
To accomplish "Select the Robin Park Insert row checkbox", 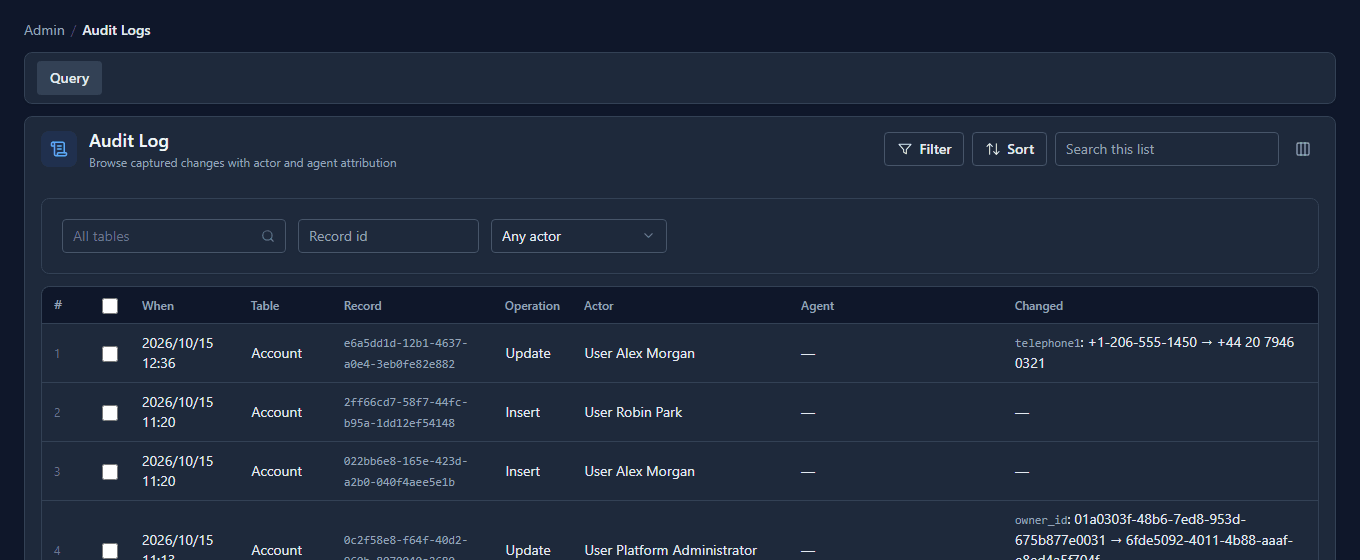I will [x=110, y=412].
